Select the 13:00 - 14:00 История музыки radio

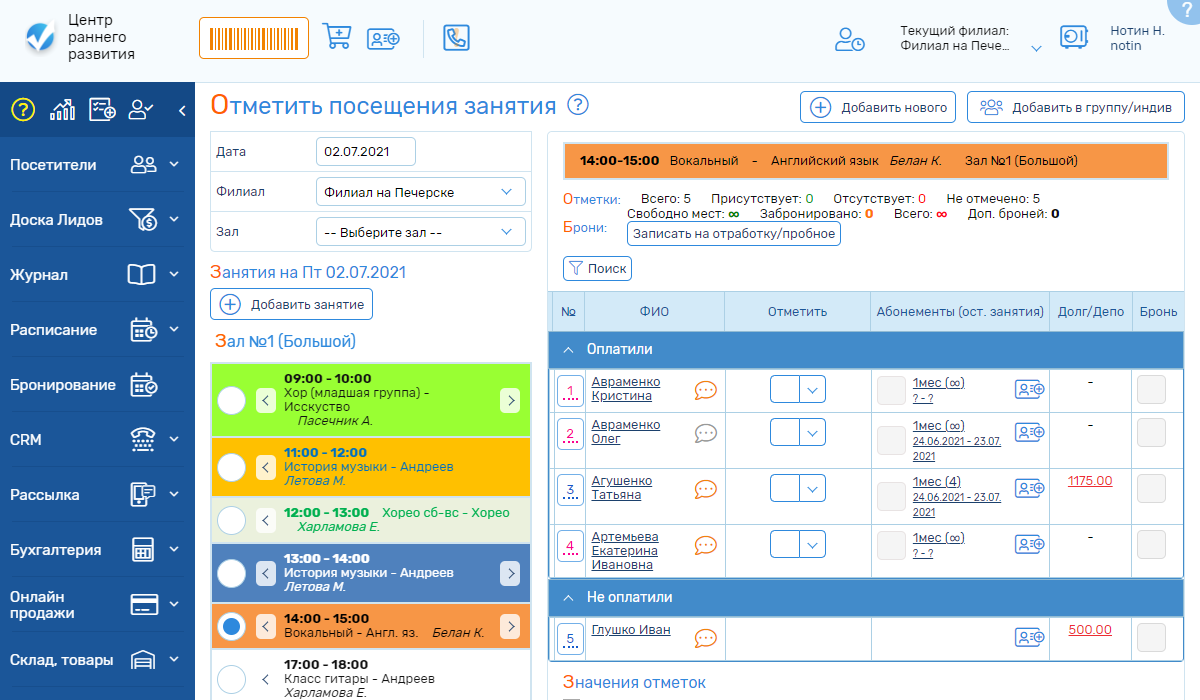point(231,573)
